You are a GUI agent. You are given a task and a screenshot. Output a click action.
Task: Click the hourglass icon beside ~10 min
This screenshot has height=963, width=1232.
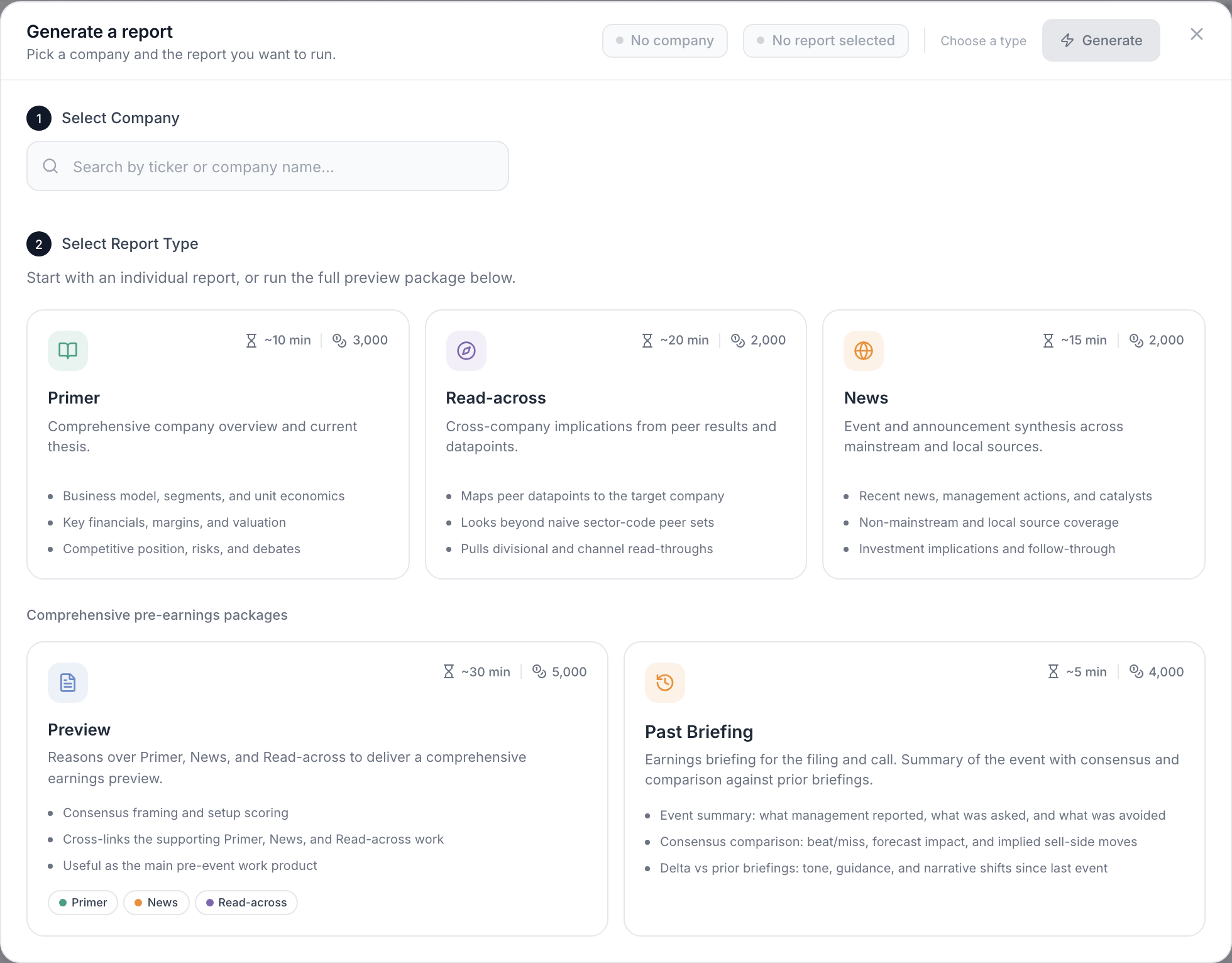click(251, 341)
